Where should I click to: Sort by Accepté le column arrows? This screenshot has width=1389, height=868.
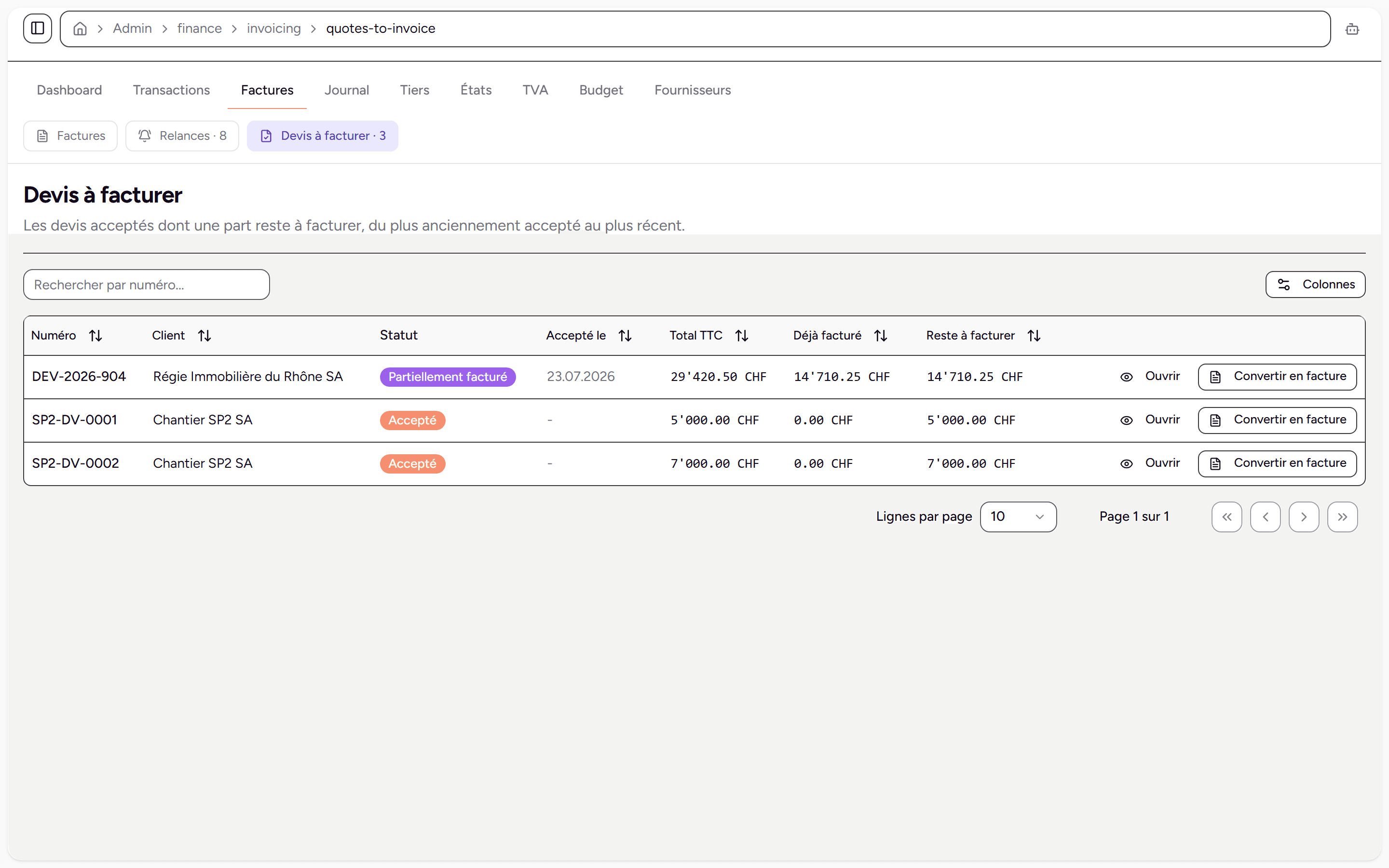pyautogui.click(x=625, y=335)
